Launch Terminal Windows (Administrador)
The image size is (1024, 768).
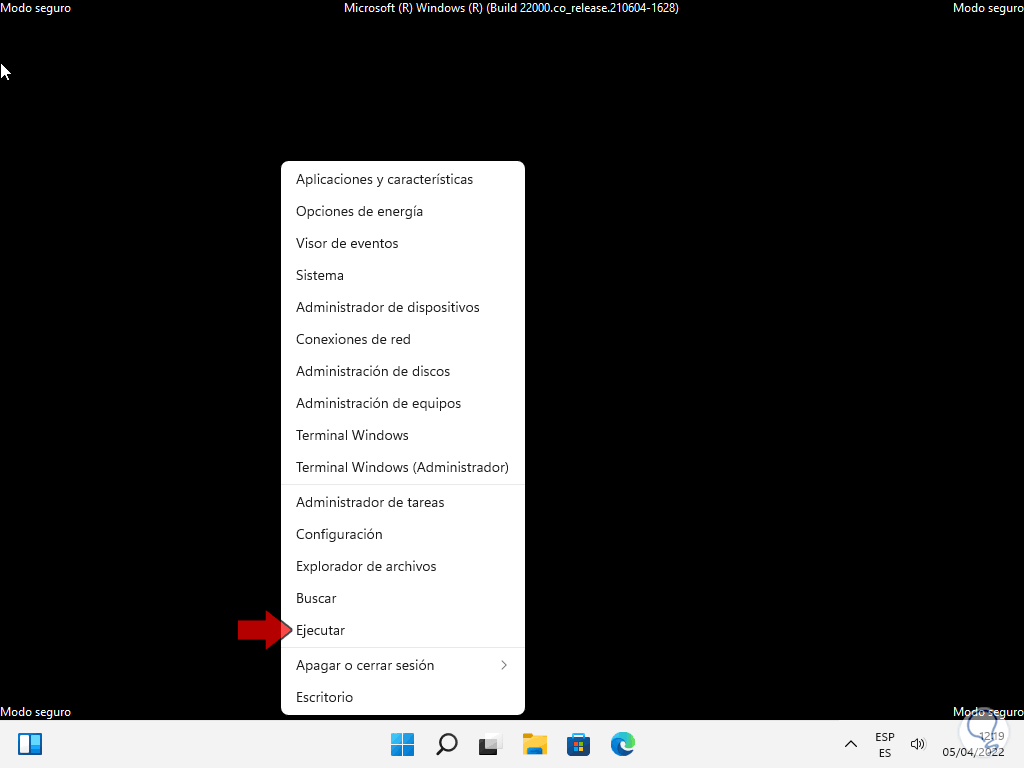coord(403,467)
